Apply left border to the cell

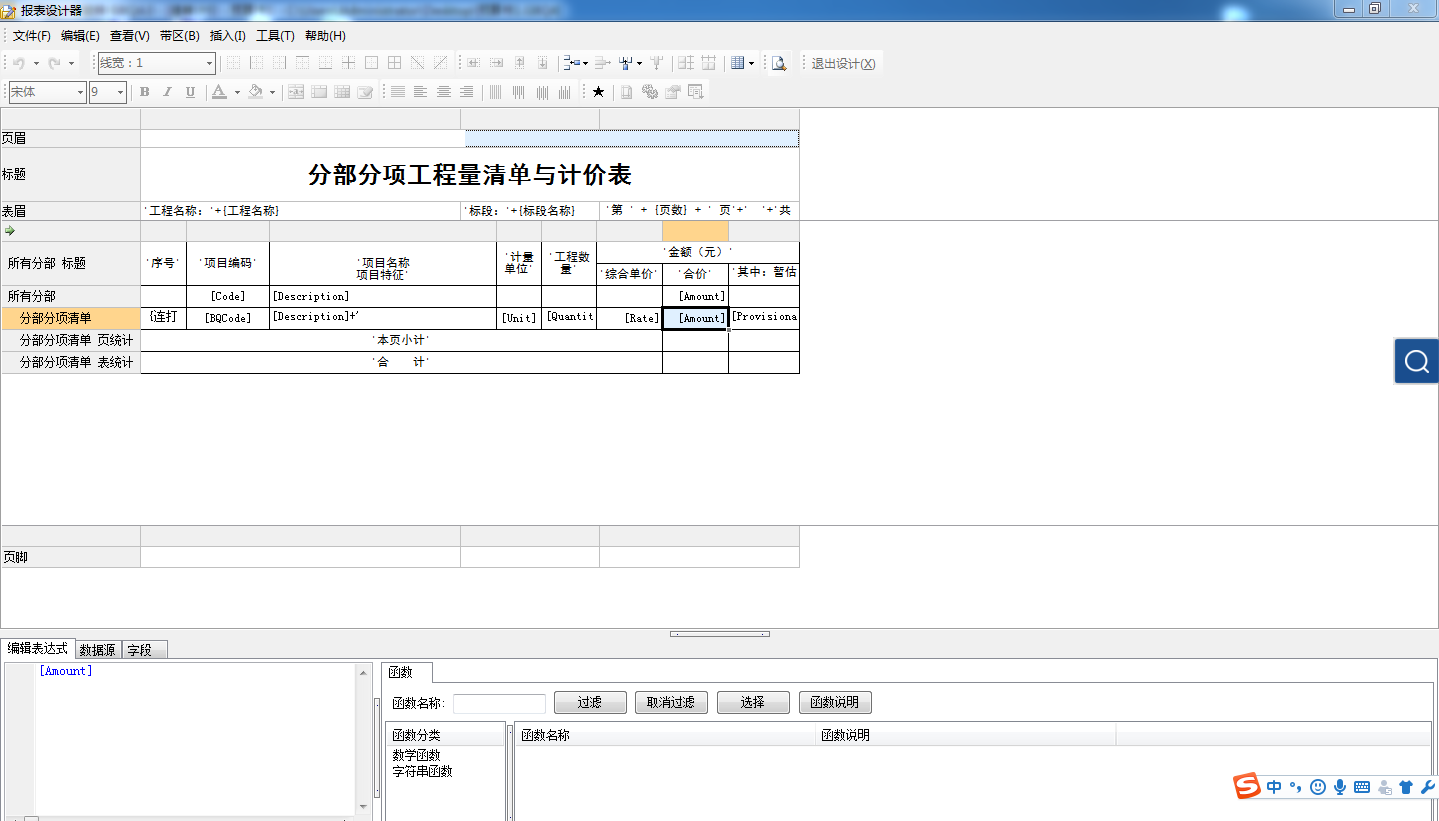255,63
